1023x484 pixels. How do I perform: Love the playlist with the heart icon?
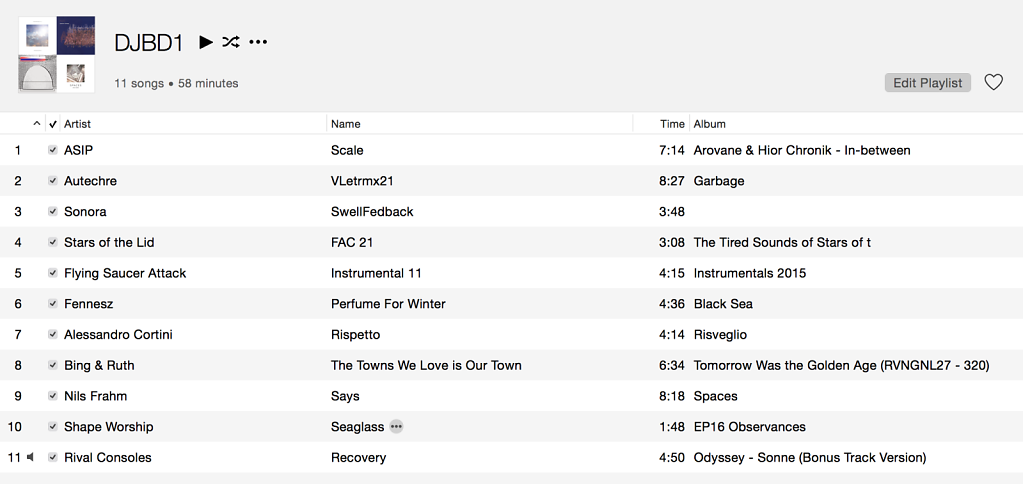[x=993, y=83]
